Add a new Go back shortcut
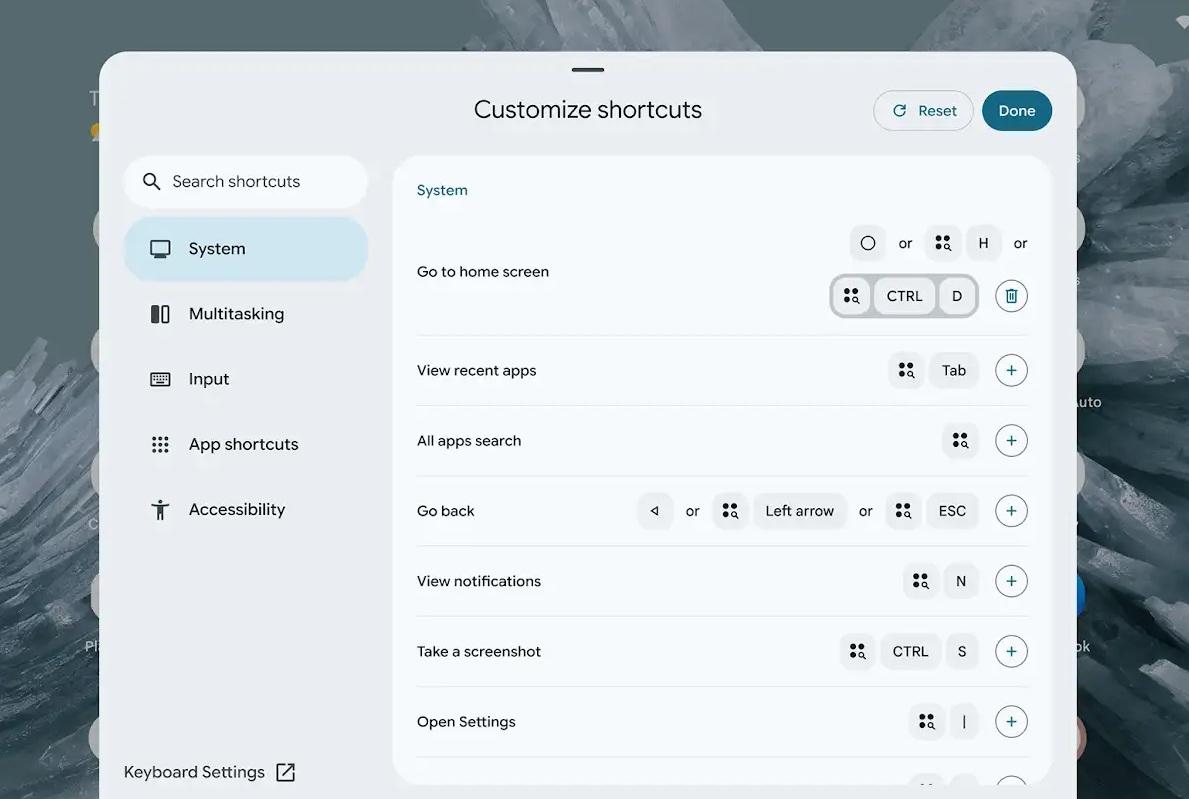The width and height of the screenshot is (1189, 799). tap(1011, 511)
